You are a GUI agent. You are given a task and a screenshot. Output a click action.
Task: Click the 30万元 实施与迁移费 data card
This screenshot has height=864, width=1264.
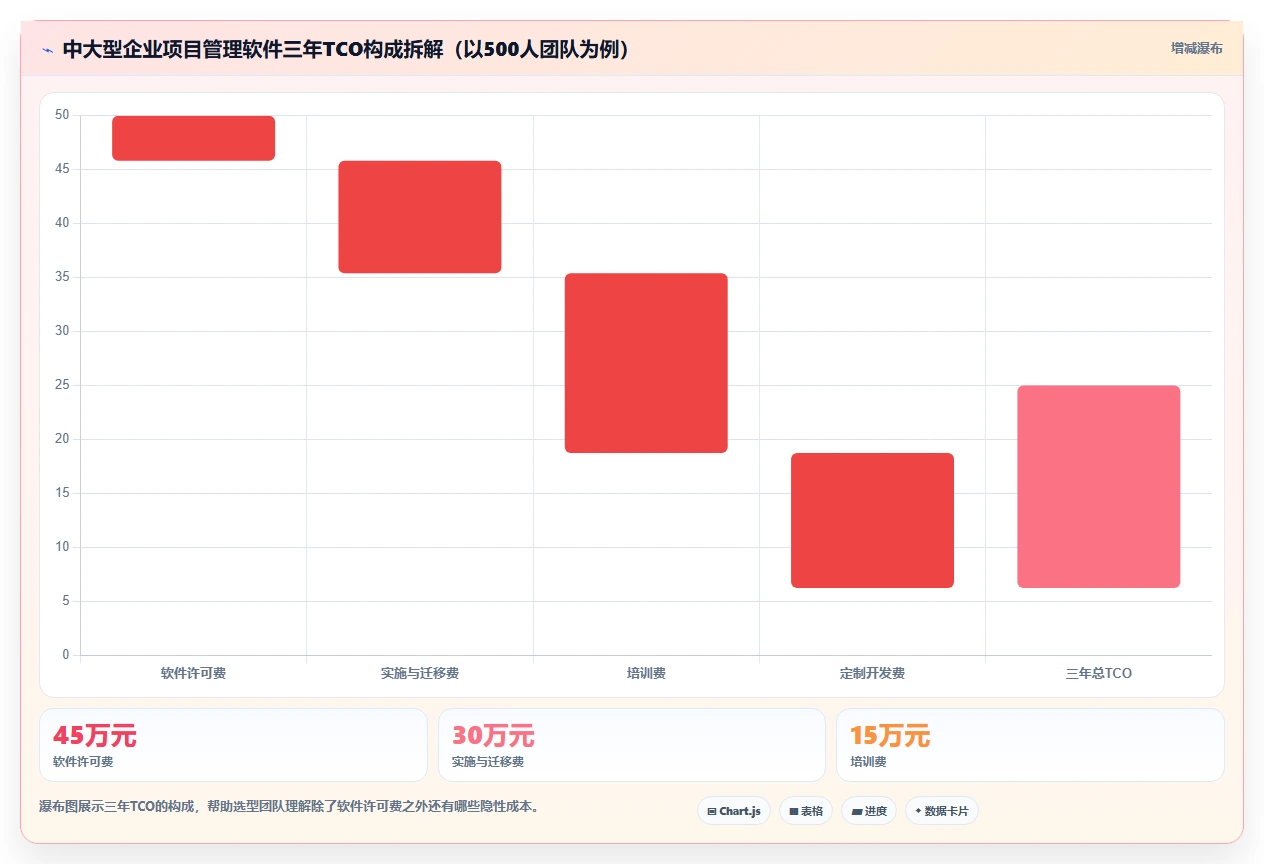coord(632,745)
